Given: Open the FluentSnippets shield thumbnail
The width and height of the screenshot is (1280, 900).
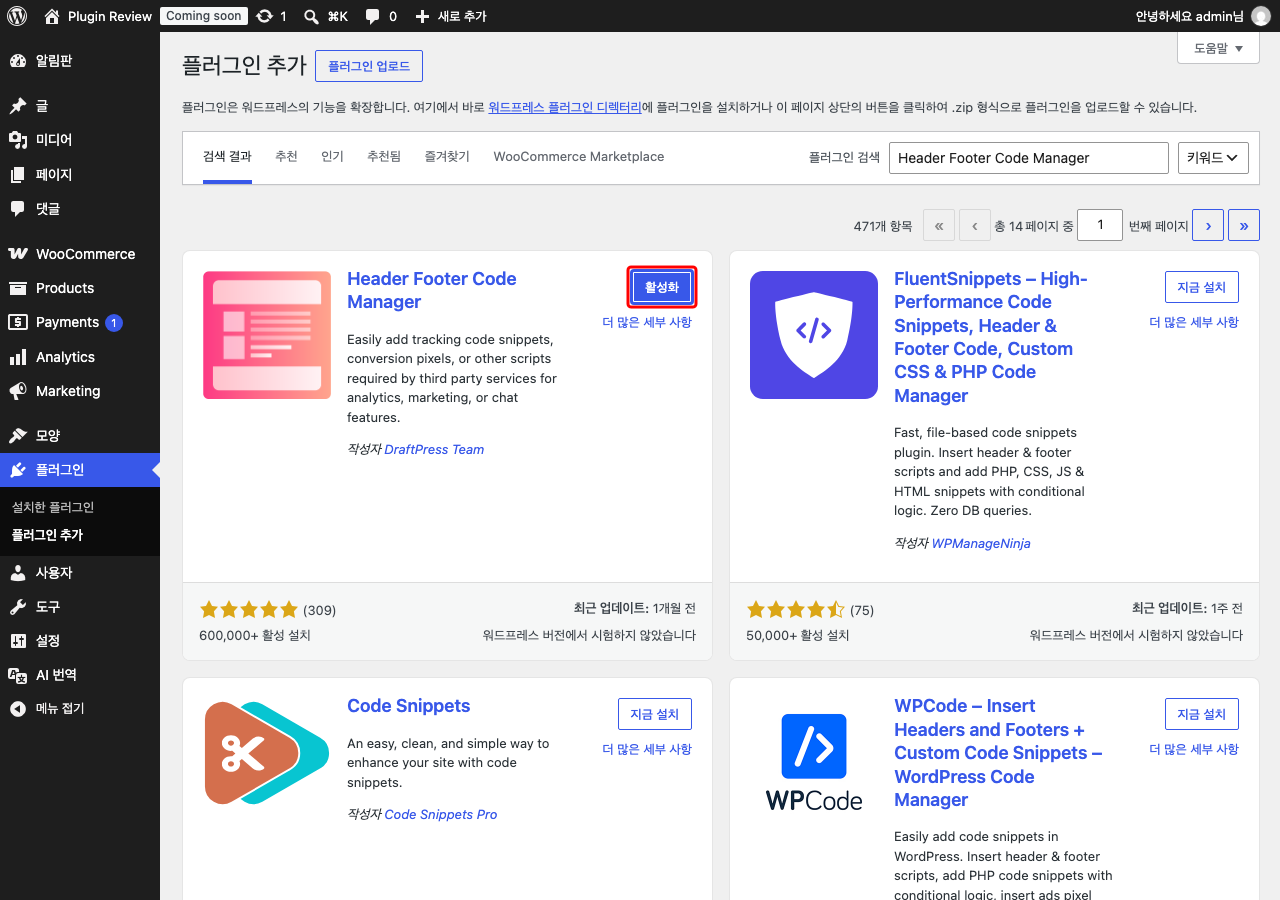Looking at the screenshot, I should (814, 335).
